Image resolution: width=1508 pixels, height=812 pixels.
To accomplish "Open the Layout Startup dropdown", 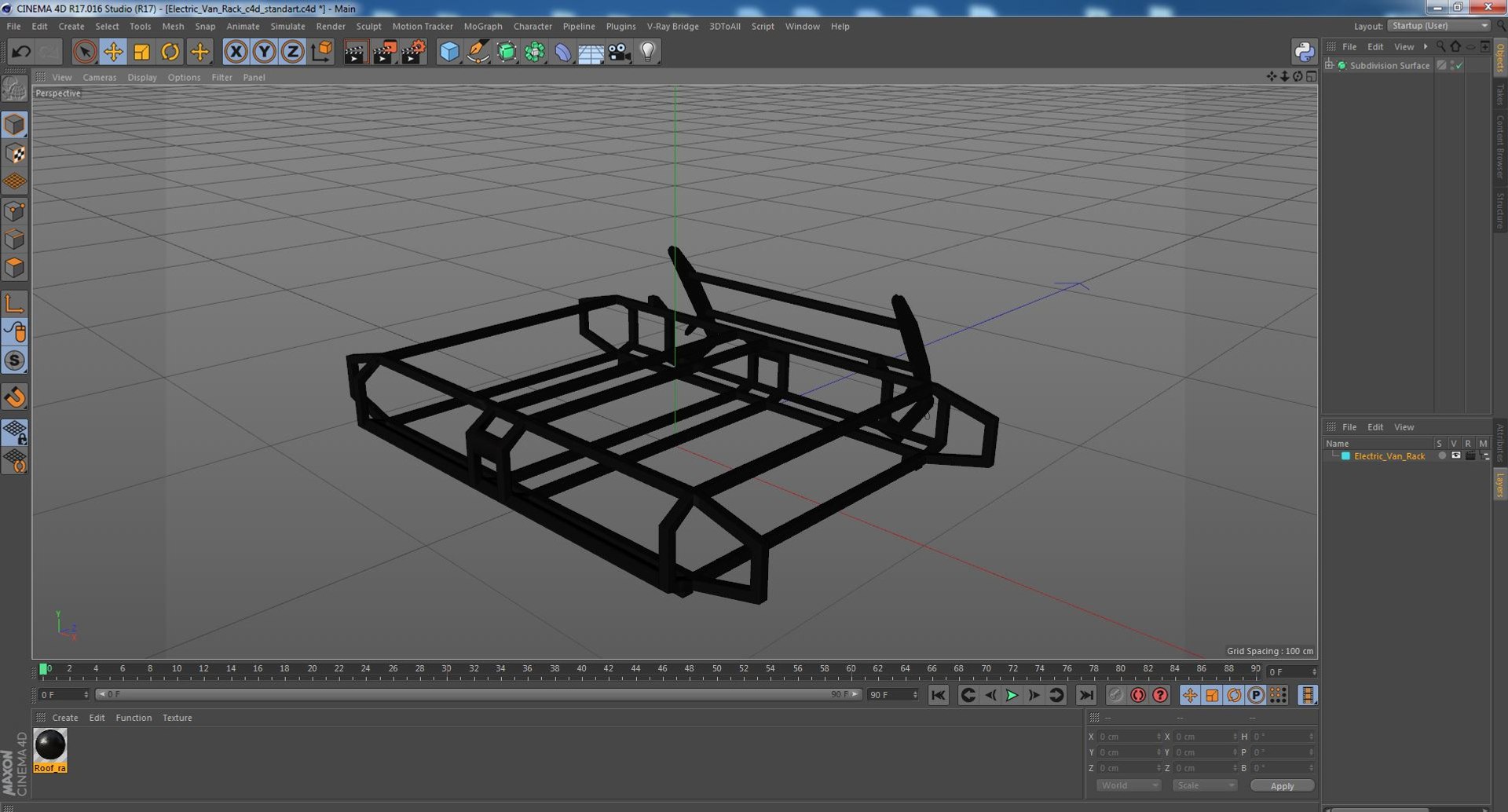I will click(1439, 26).
